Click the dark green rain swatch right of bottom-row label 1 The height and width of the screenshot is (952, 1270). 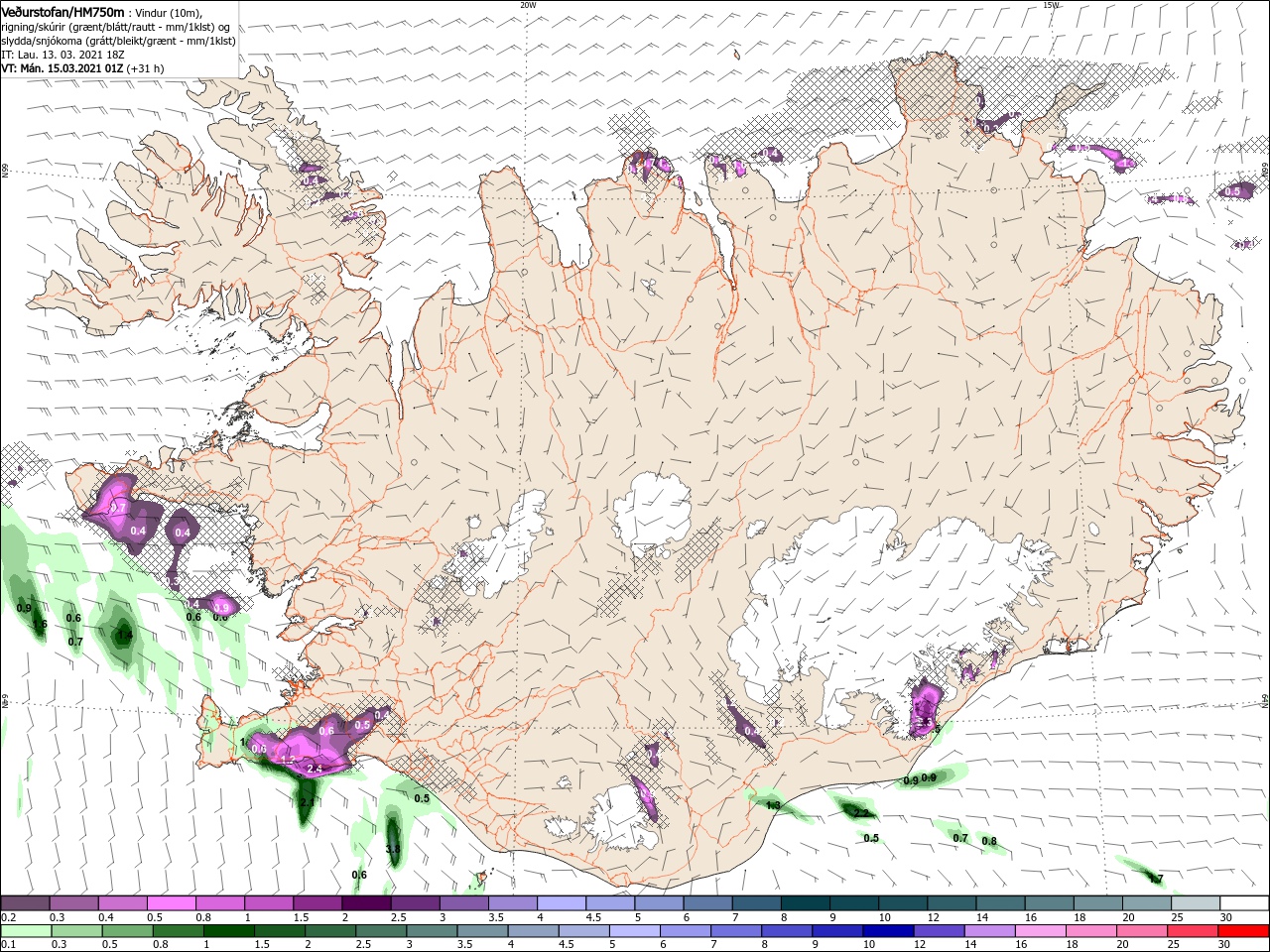pos(229,931)
